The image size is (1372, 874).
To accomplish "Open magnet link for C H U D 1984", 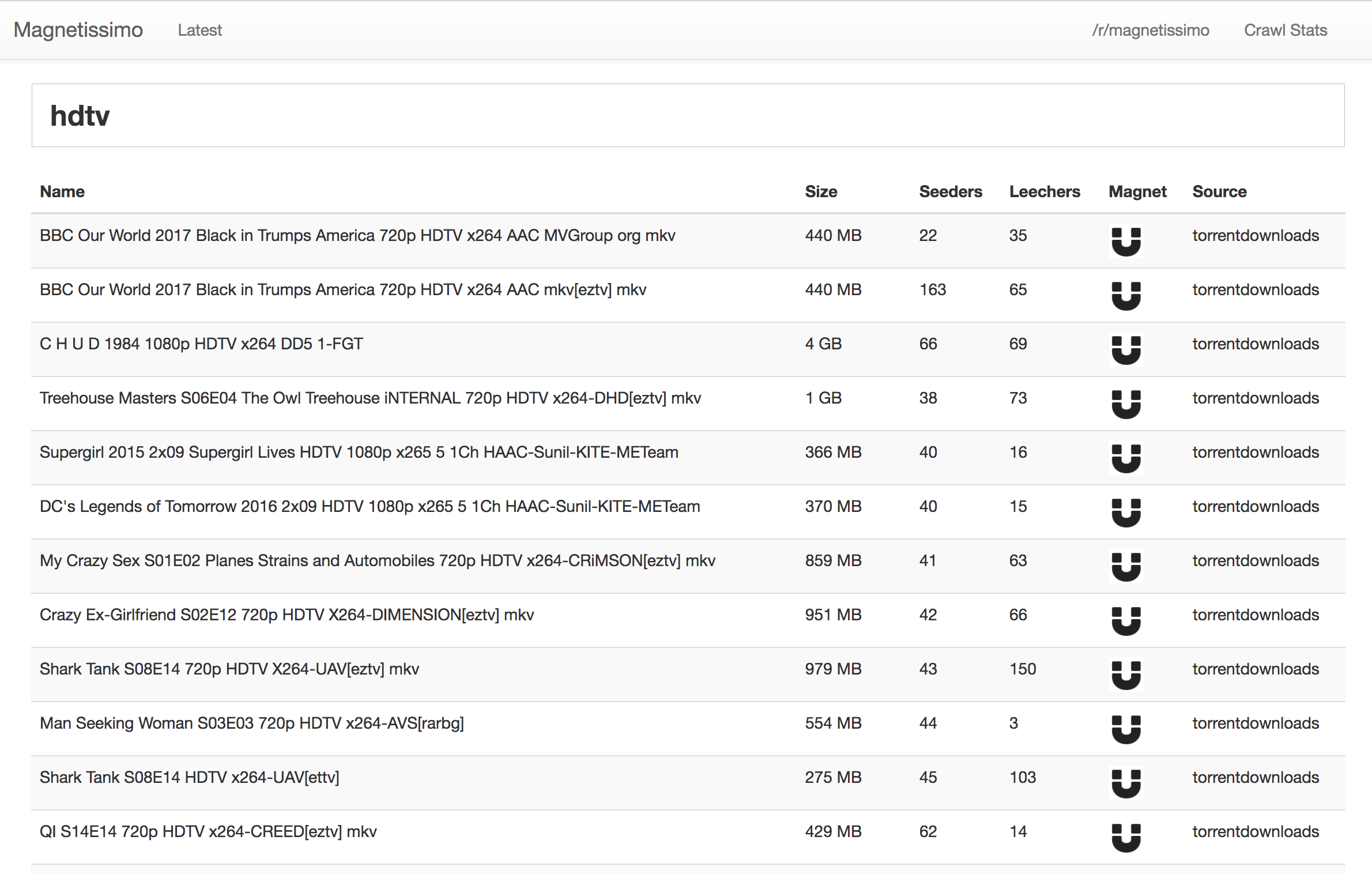I will [x=1126, y=349].
